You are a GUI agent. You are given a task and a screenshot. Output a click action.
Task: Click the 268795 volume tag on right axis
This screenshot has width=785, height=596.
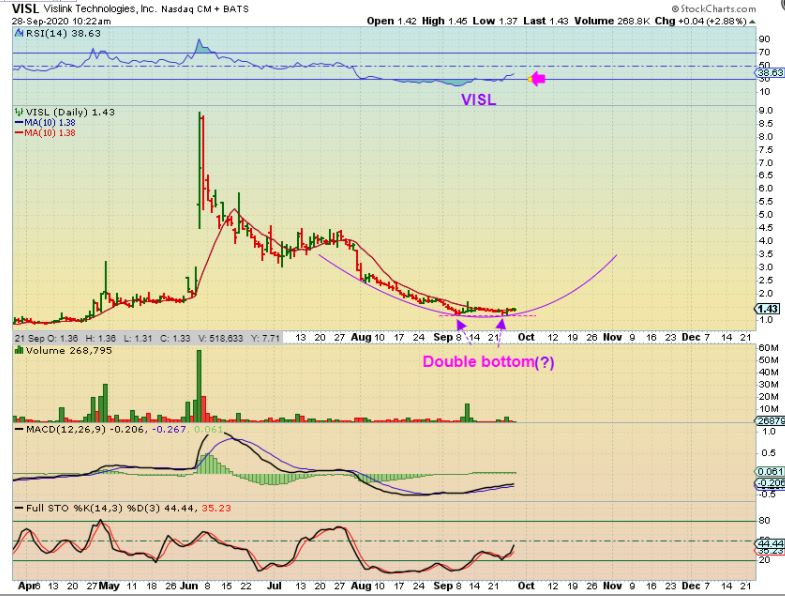pyautogui.click(x=771, y=421)
